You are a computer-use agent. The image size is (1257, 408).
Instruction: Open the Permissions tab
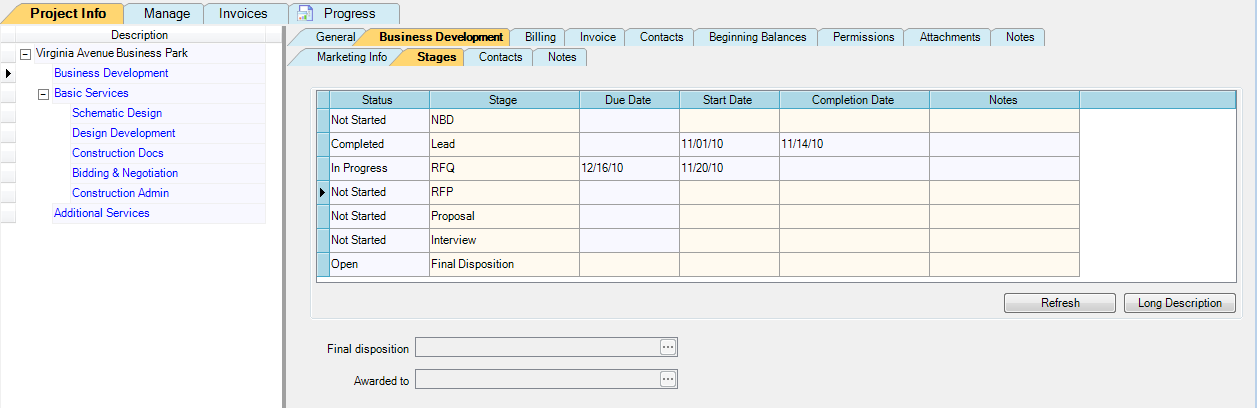[862, 37]
